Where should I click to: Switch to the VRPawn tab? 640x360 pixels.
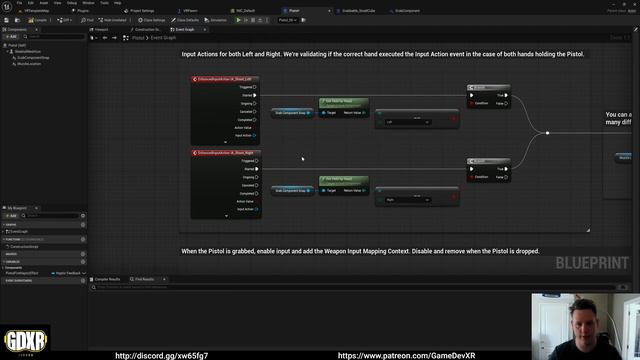188,11
